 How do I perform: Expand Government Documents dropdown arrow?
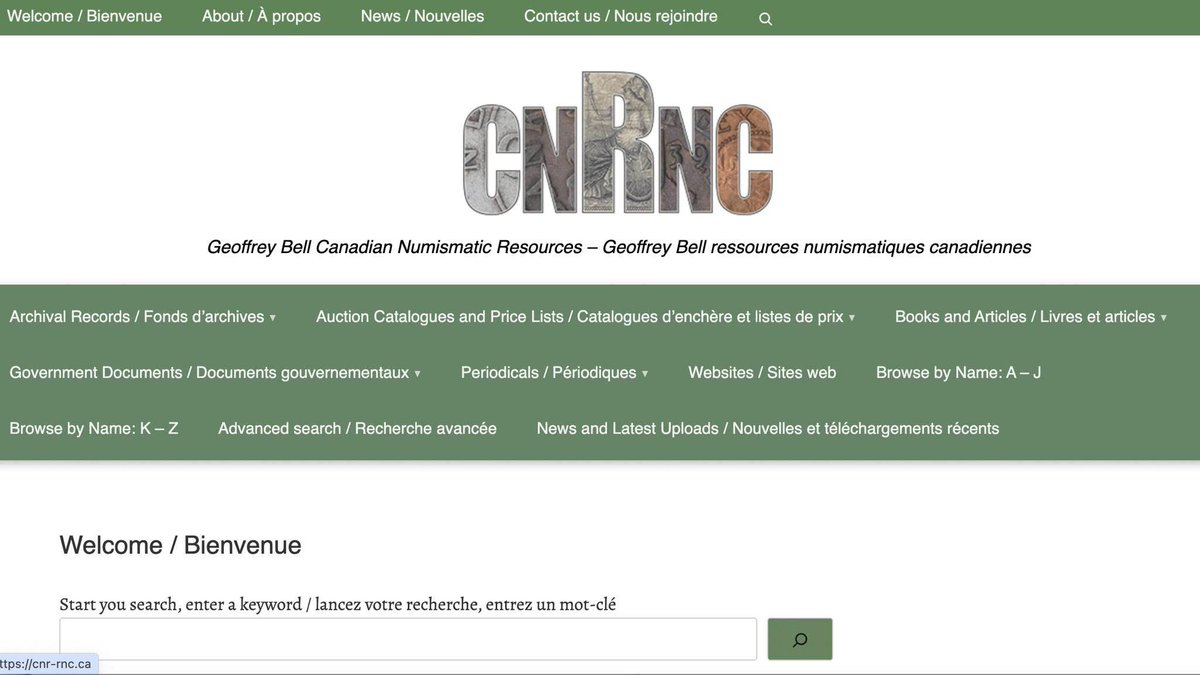coord(417,374)
